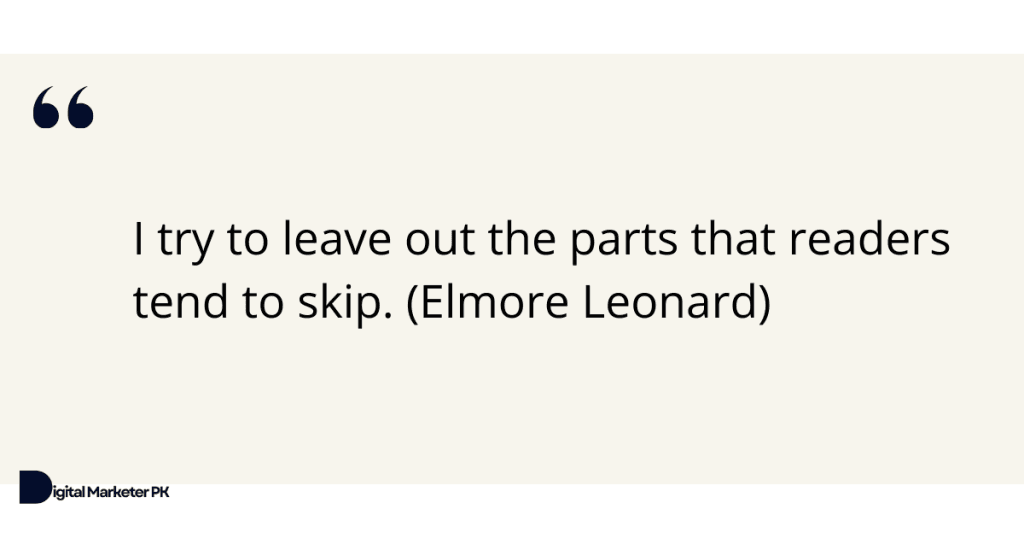1024x538 pixels.
Task: Click the word "(Elmore" in the attribution
Action: [x=487, y=302]
